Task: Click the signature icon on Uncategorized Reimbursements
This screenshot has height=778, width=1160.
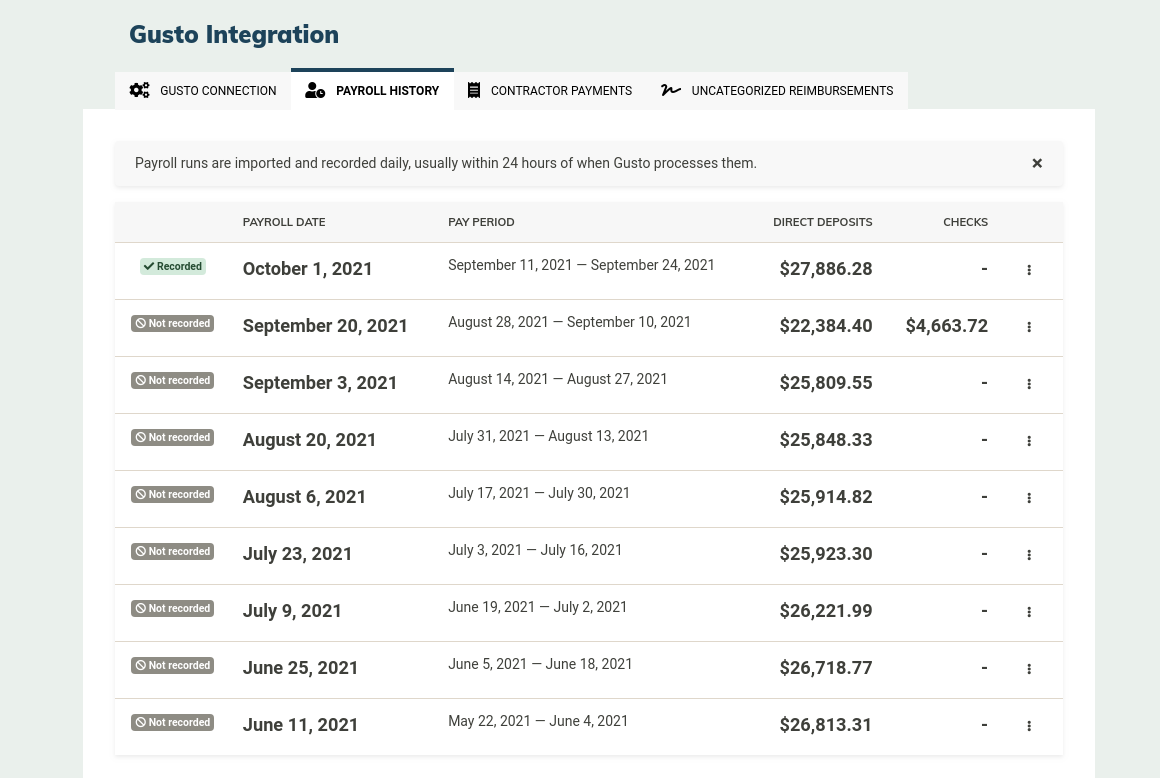Action: (x=670, y=90)
